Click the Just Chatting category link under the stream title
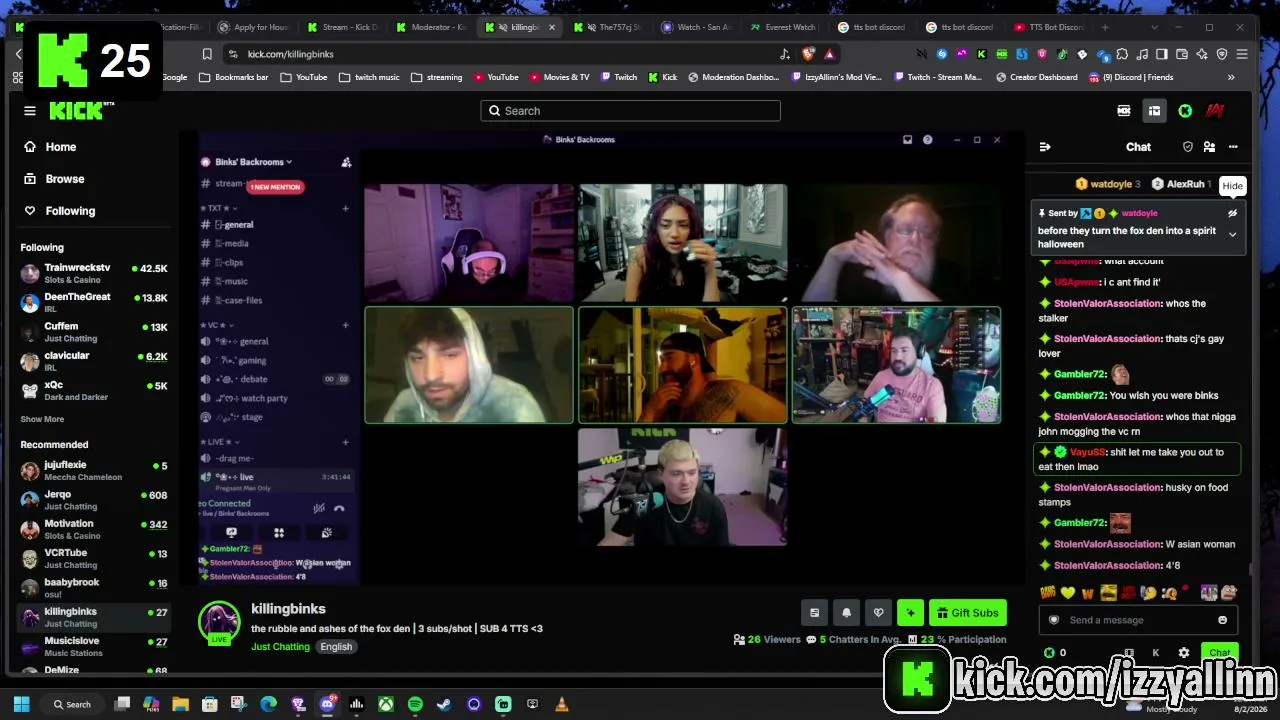Screen dimensions: 1280x720 click(x=280, y=647)
